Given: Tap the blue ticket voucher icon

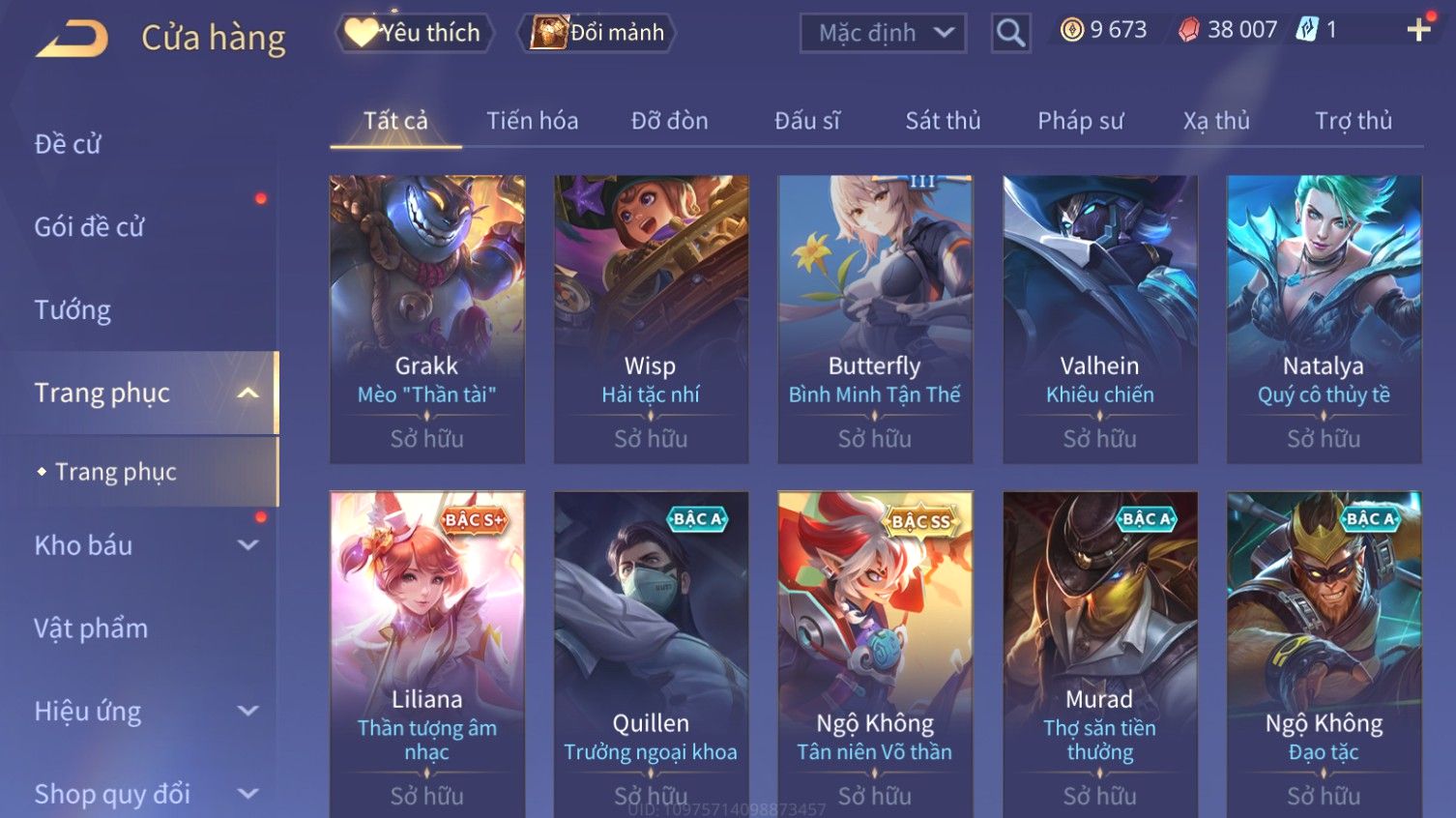Looking at the screenshot, I should tap(1307, 29).
